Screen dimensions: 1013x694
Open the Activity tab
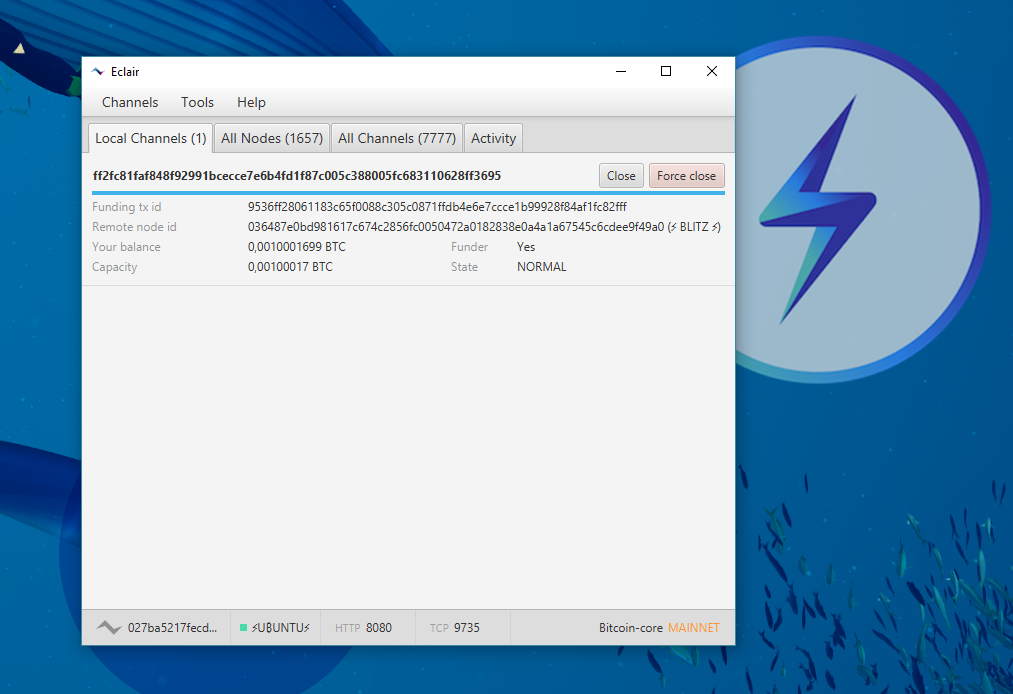pyautogui.click(x=494, y=138)
